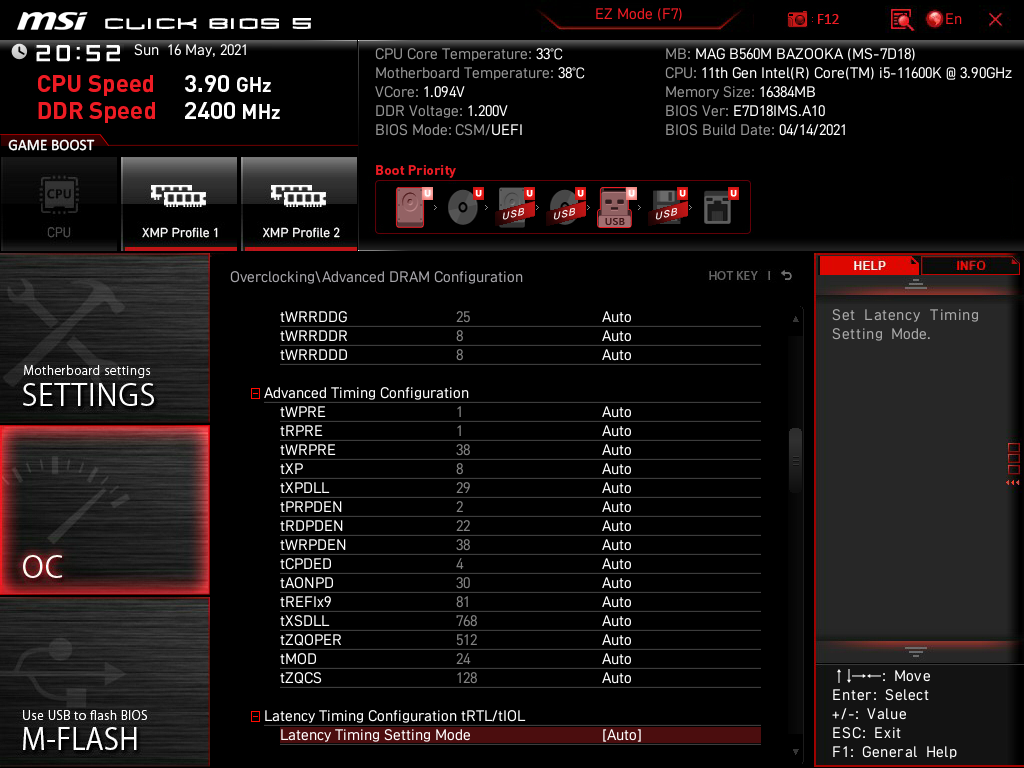Select the tWRRDDD Auto value

click(616, 355)
